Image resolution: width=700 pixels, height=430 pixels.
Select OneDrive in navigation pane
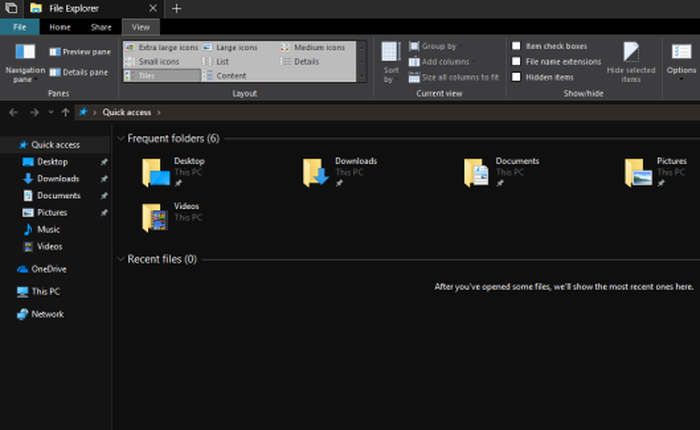pyautogui.click(x=49, y=269)
